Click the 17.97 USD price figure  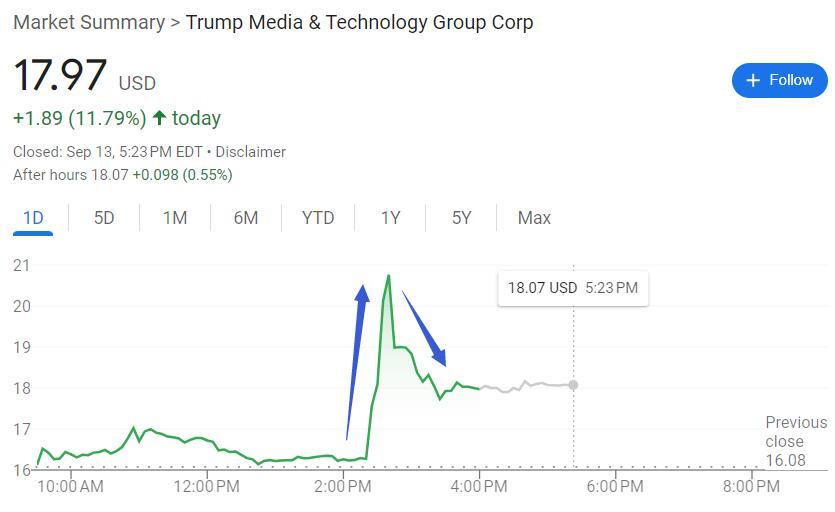[60, 77]
